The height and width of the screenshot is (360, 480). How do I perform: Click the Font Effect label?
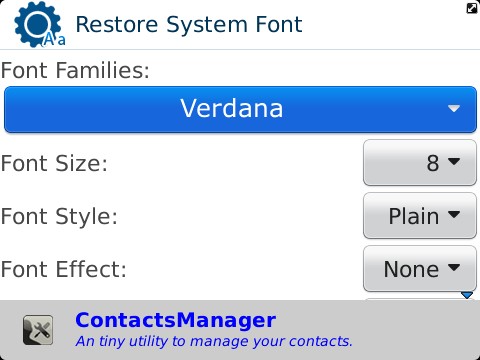[x=64, y=269]
